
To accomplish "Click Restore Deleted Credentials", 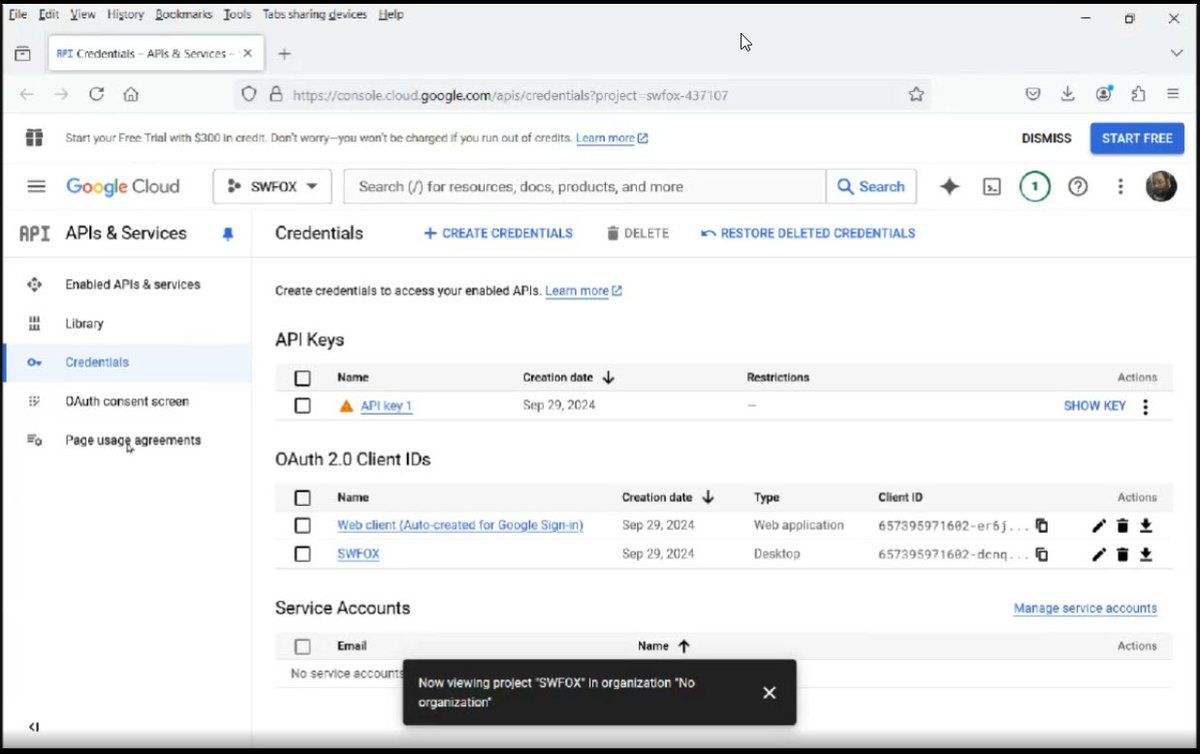I will (808, 233).
